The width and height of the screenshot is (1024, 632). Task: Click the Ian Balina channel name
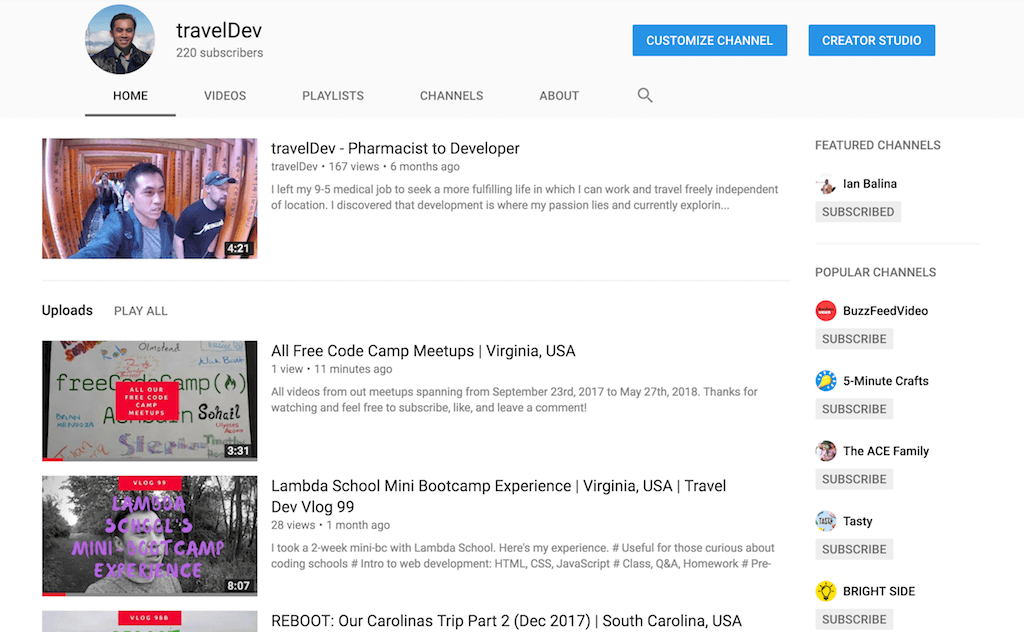tap(869, 184)
